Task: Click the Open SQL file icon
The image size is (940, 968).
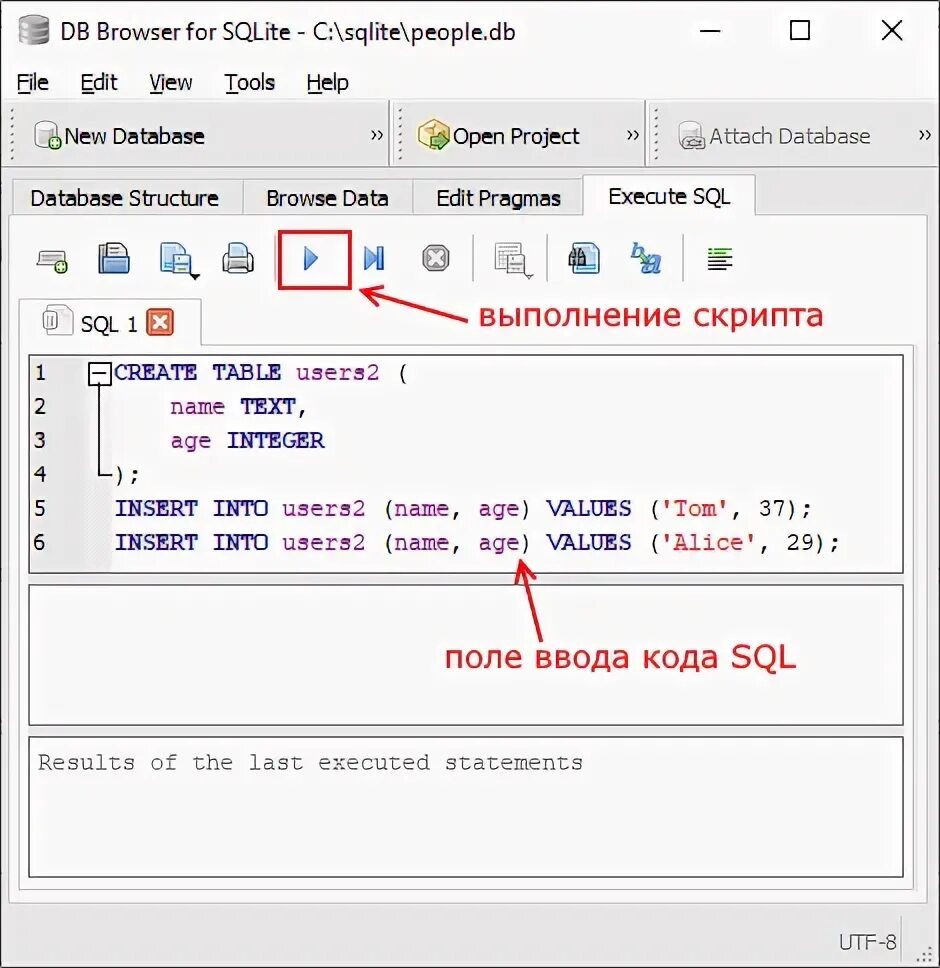Action: 114,258
